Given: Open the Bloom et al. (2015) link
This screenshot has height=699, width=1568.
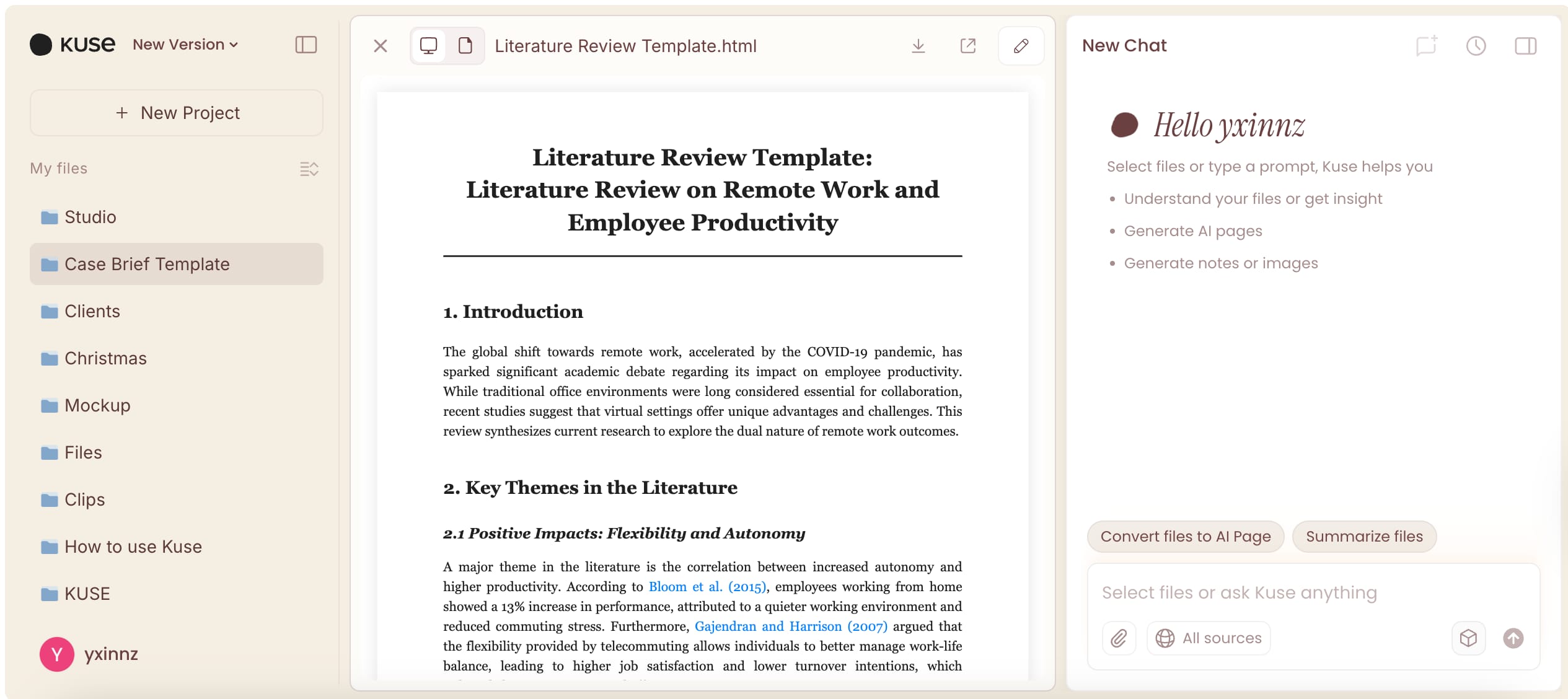Looking at the screenshot, I should point(707,586).
